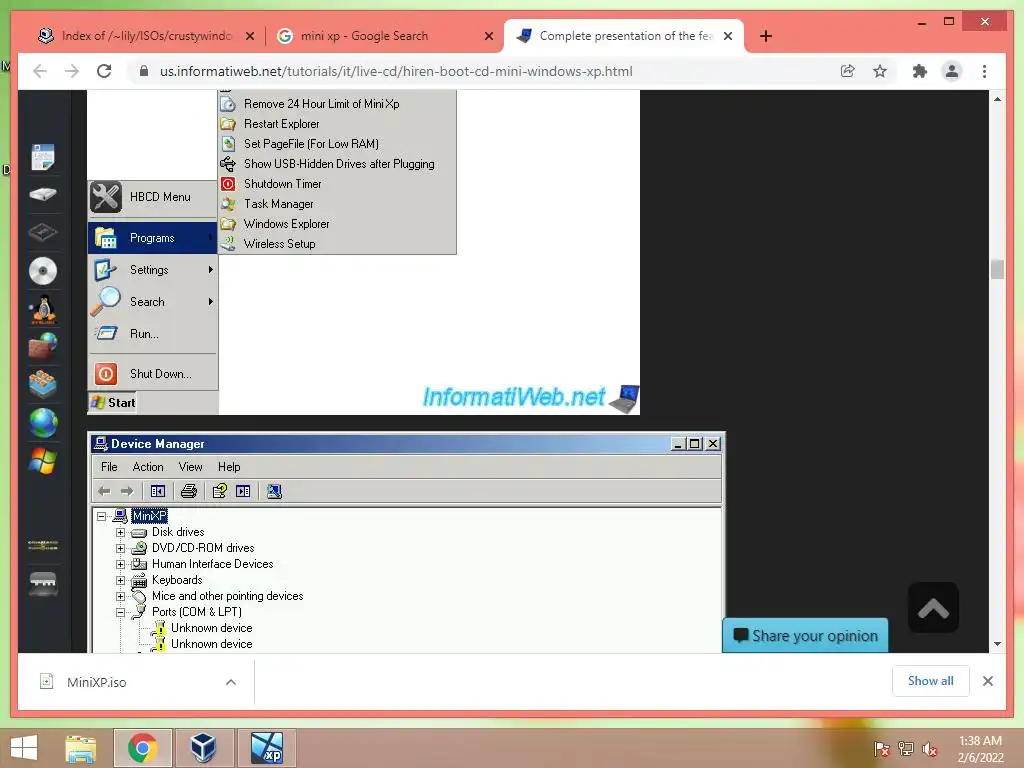Reload the page with Chrome's refresh icon
The image size is (1024, 768).
(x=104, y=71)
